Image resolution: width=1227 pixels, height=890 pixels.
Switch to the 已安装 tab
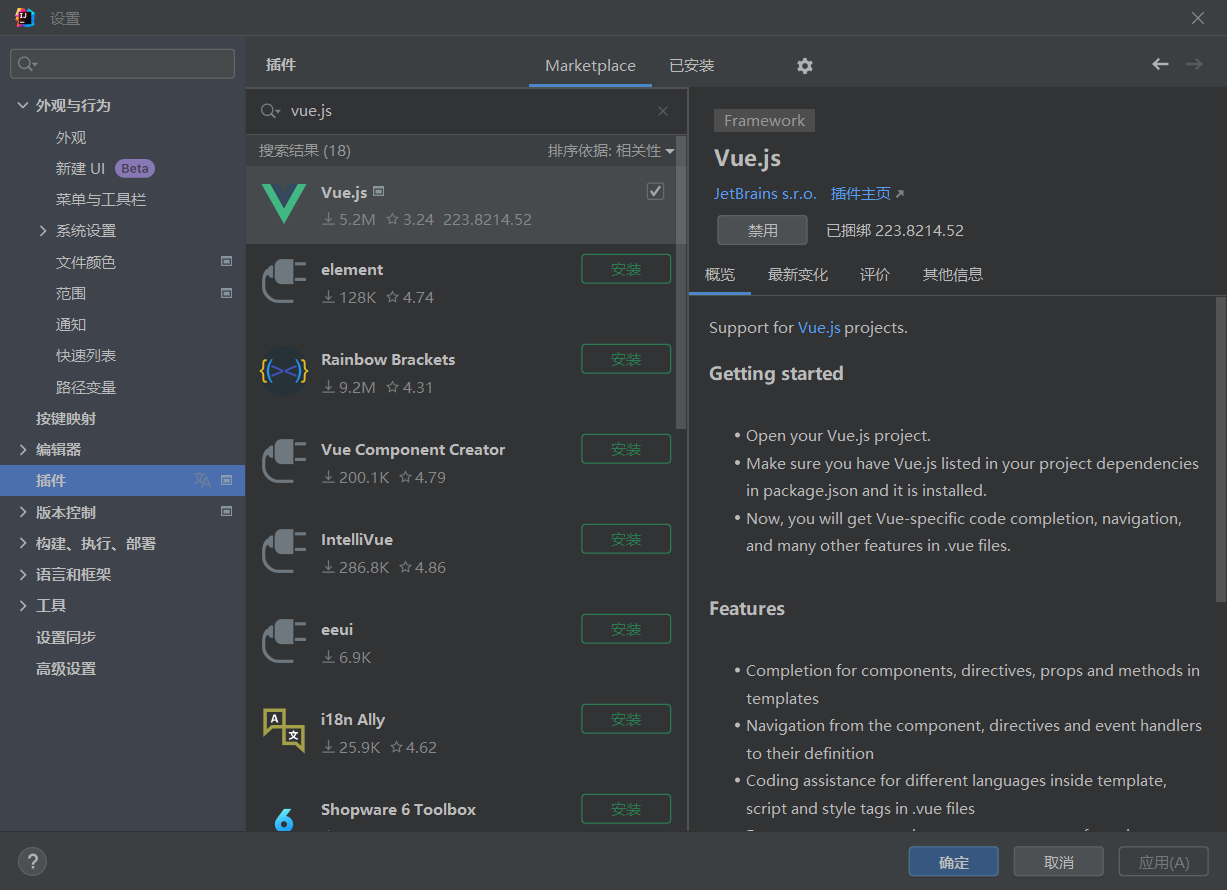pos(692,66)
